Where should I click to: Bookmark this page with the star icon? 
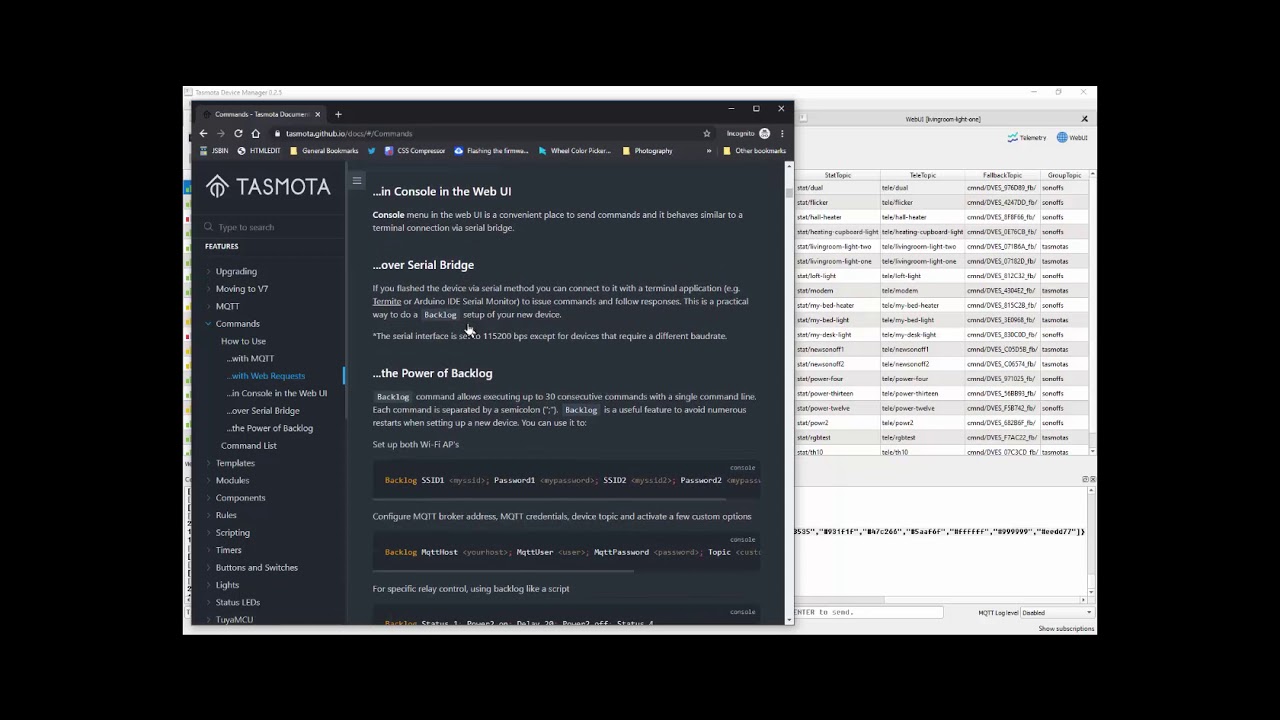(x=706, y=133)
